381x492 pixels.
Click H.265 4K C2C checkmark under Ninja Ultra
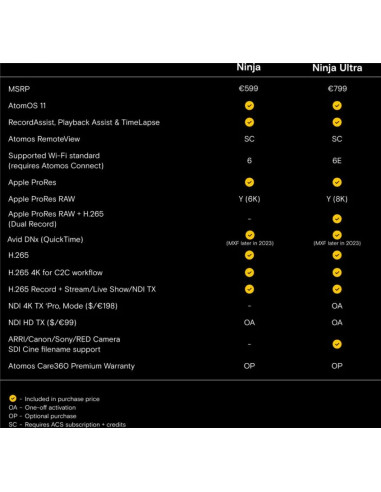(x=337, y=272)
